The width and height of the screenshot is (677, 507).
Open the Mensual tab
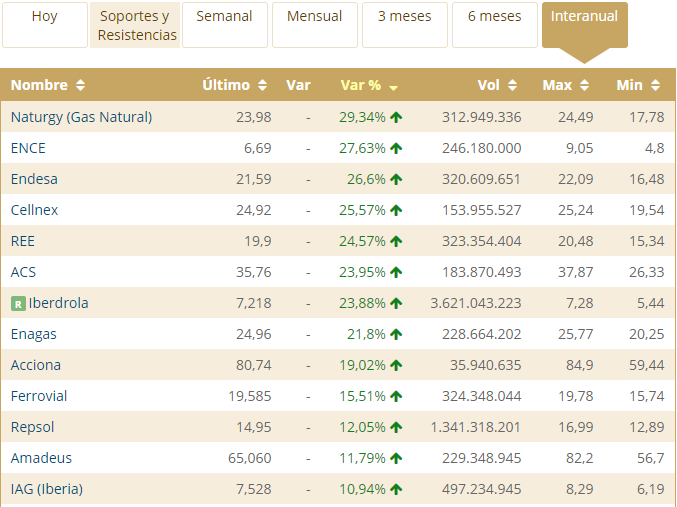tap(315, 25)
